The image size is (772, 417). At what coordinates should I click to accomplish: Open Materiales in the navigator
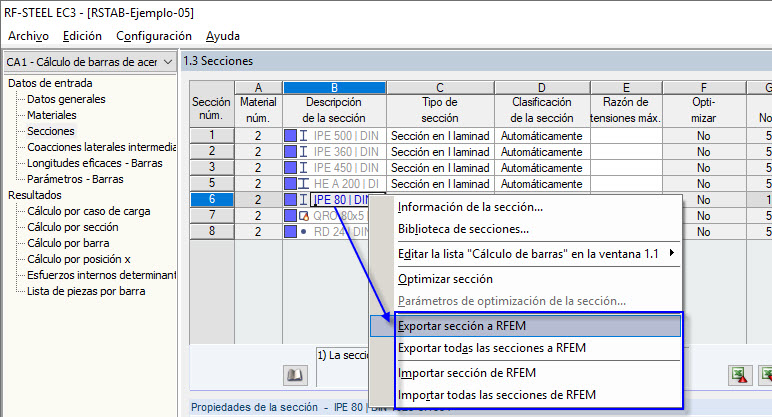click(52, 115)
